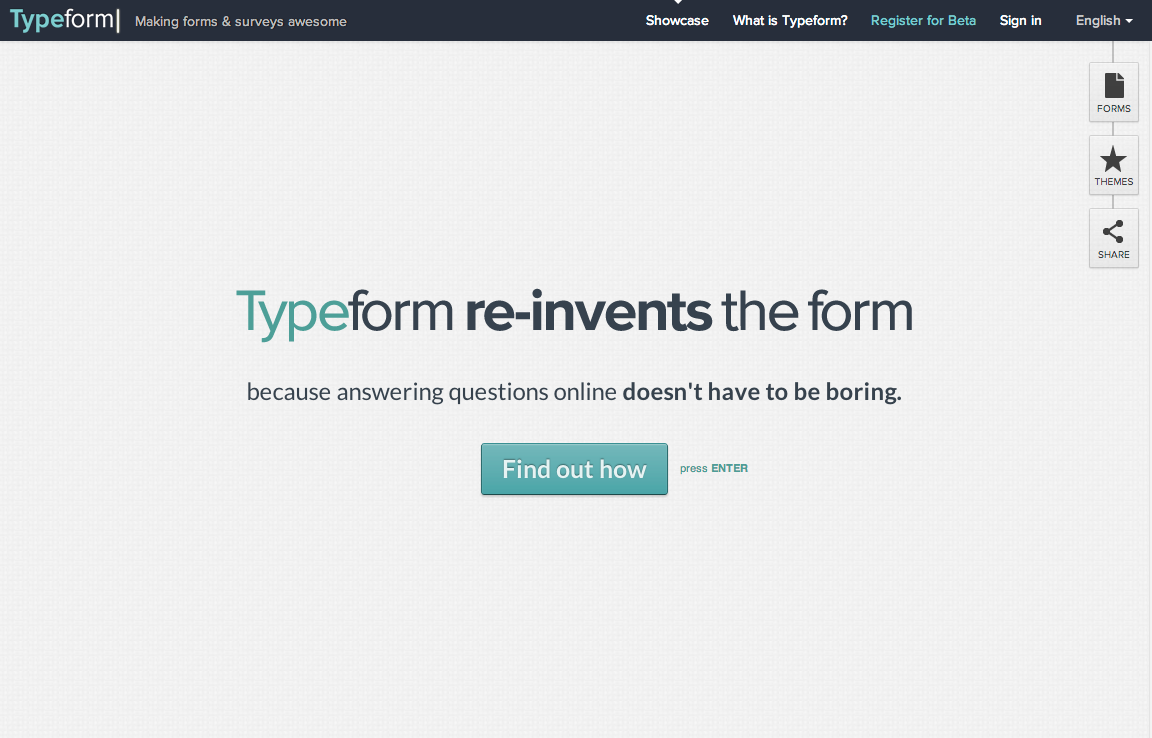This screenshot has height=738, width=1152.
Task: Click the Typeform logo in header
Action: coord(65,20)
